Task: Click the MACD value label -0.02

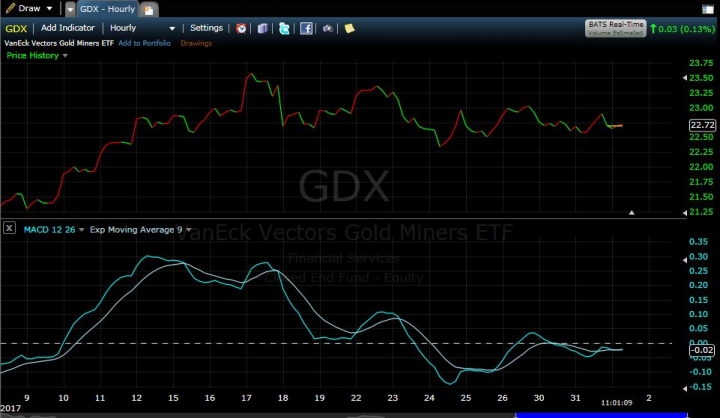Action: coord(702,350)
